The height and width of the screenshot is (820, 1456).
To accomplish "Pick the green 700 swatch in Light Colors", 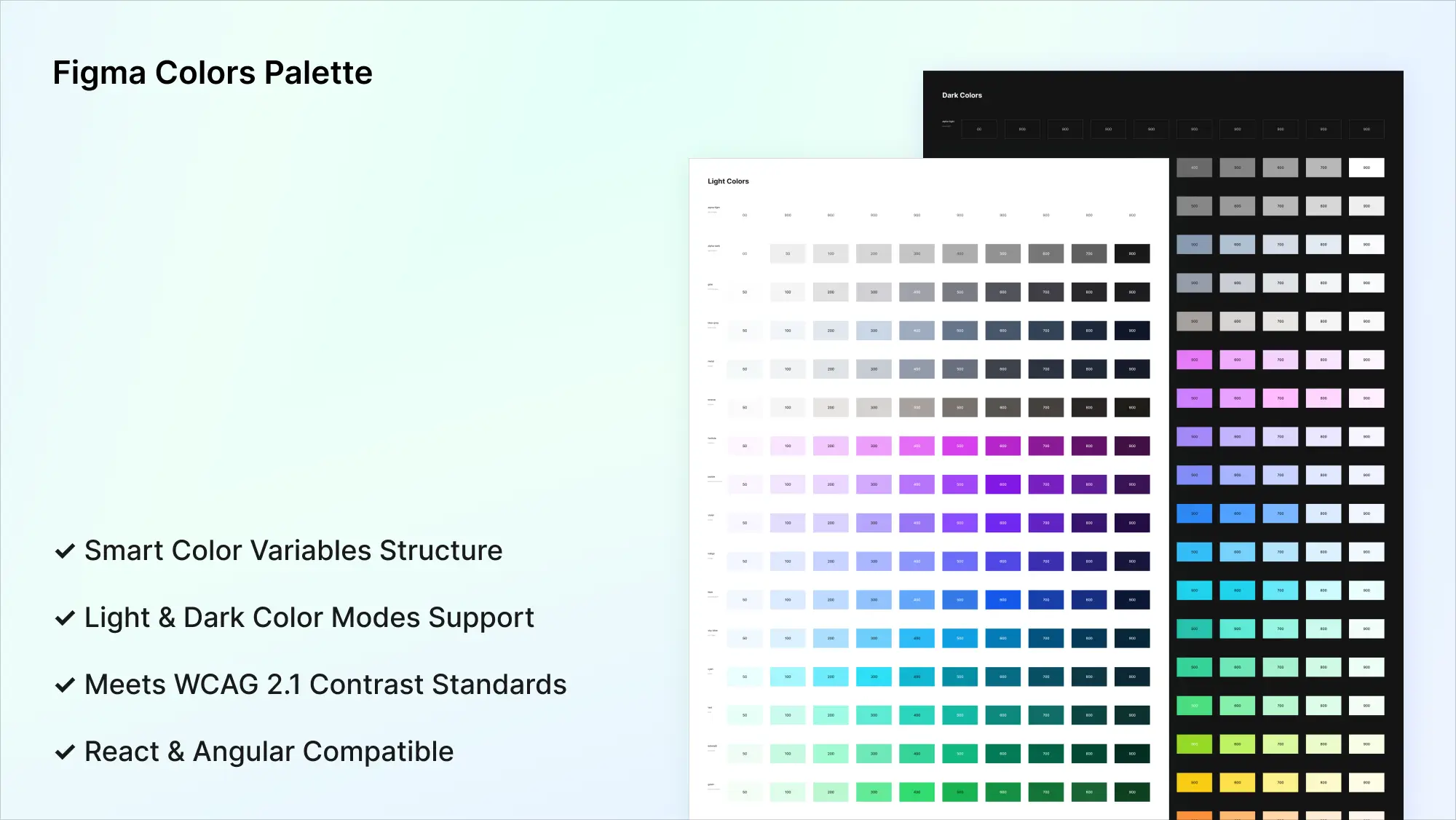I will coord(1046,792).
